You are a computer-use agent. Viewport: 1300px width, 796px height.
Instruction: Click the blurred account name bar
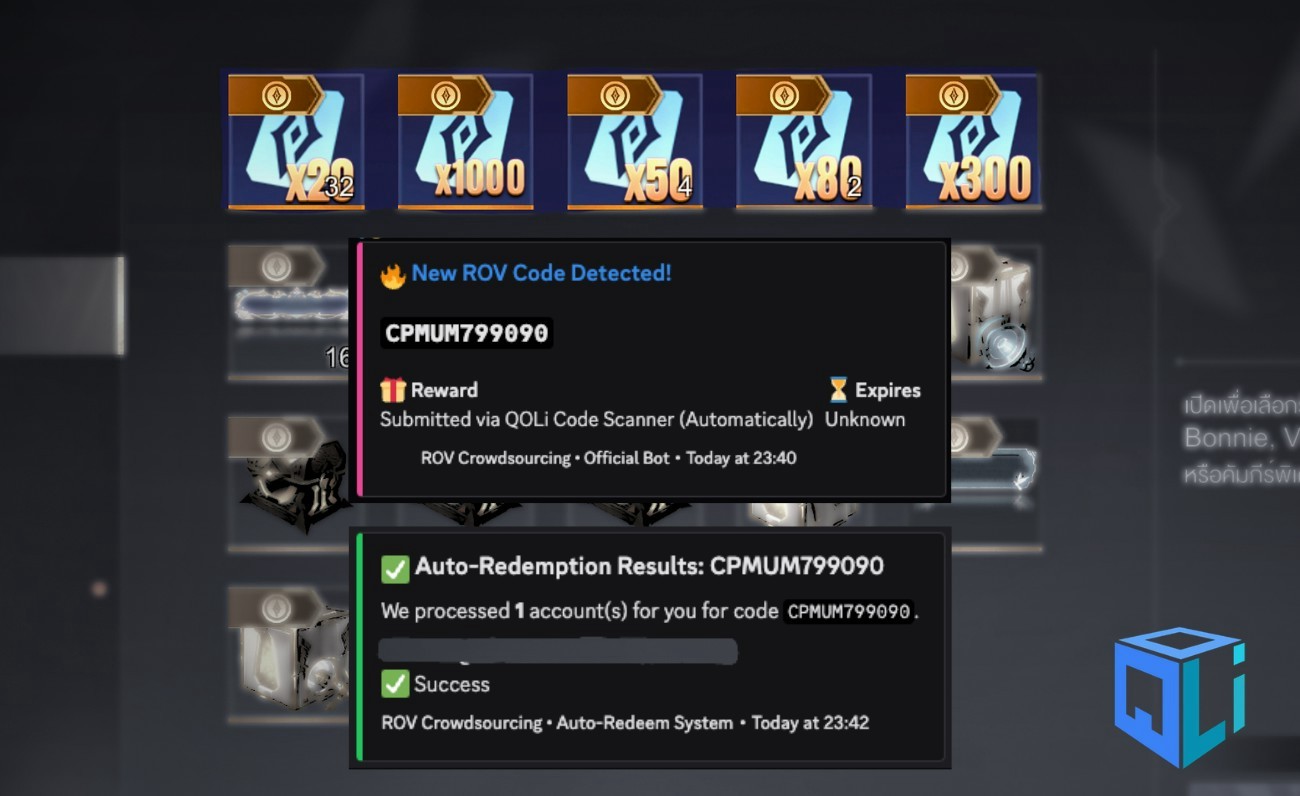click(x=558, y=650)
